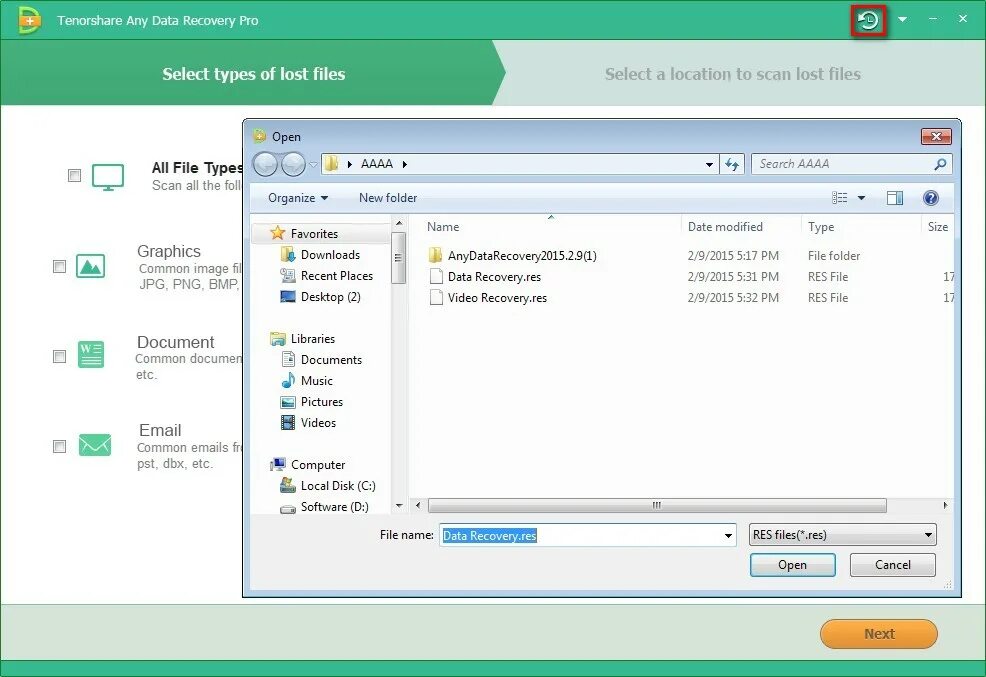
Task: Open the title bar dropdown menu arrow
Action: 902,19
